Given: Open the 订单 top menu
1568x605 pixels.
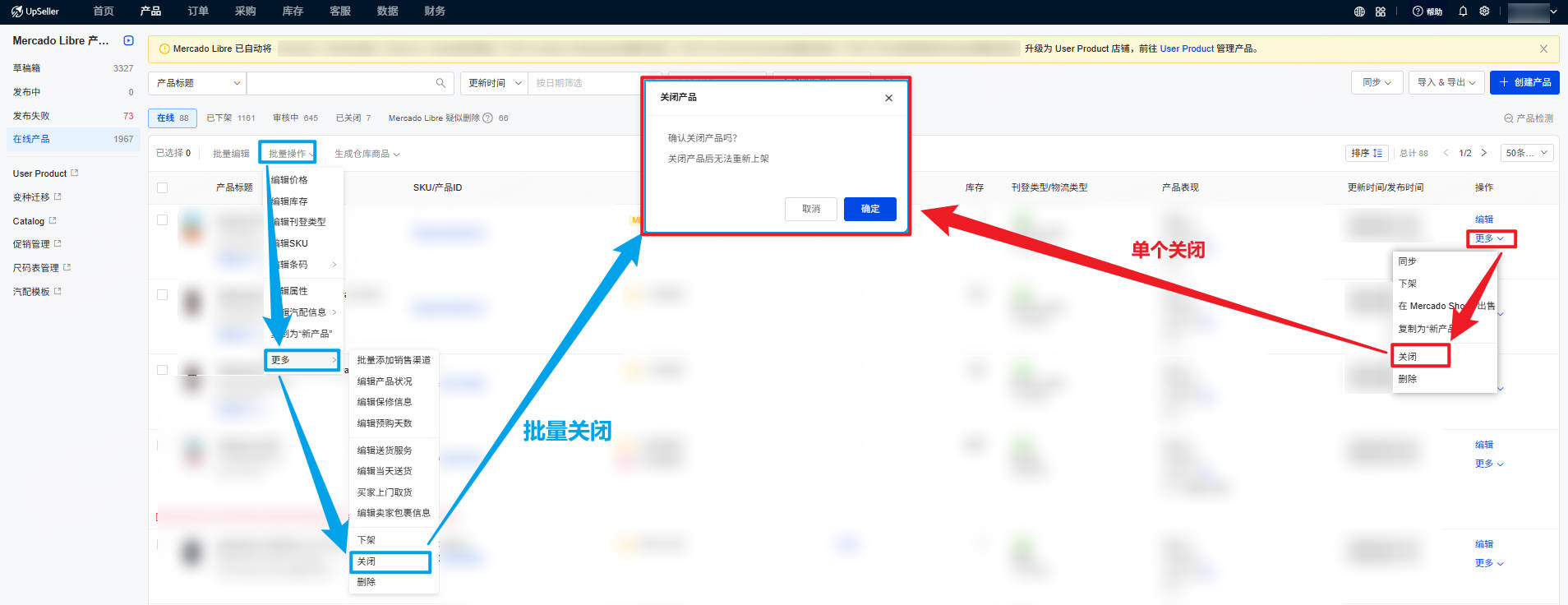Looking at the screenshot, I should click(x=198, y=12).
